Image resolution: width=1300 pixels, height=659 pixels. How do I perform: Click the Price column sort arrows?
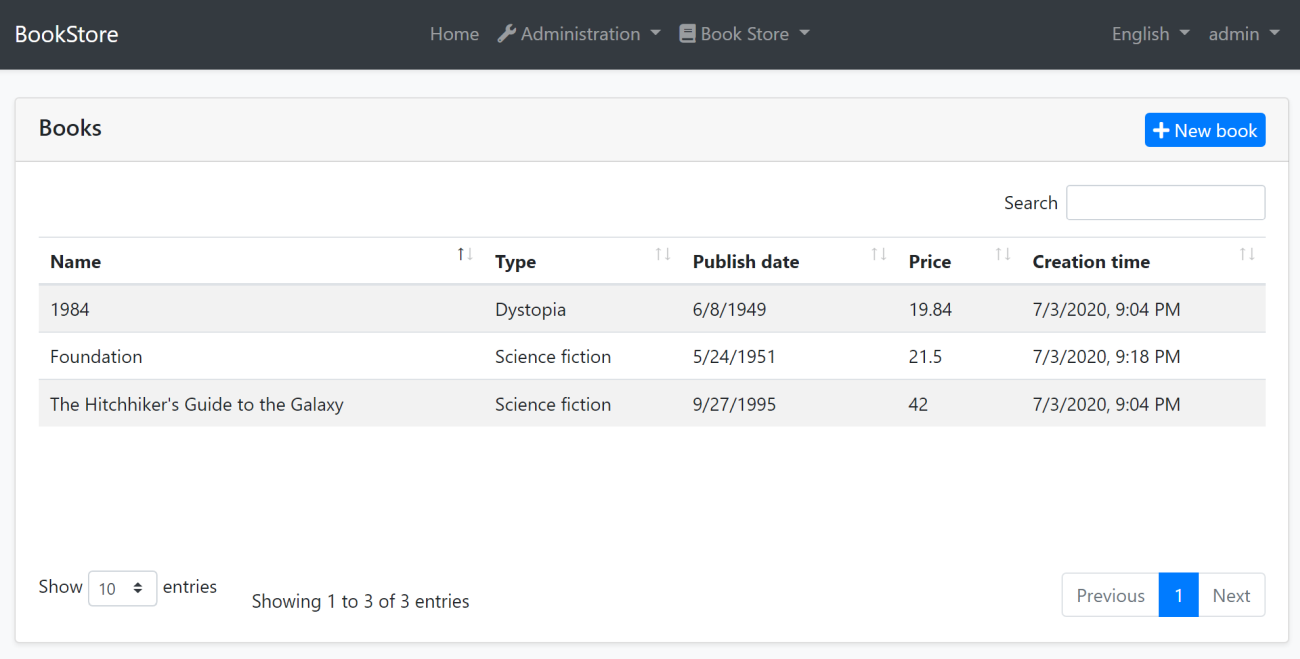pos(1002,254)
